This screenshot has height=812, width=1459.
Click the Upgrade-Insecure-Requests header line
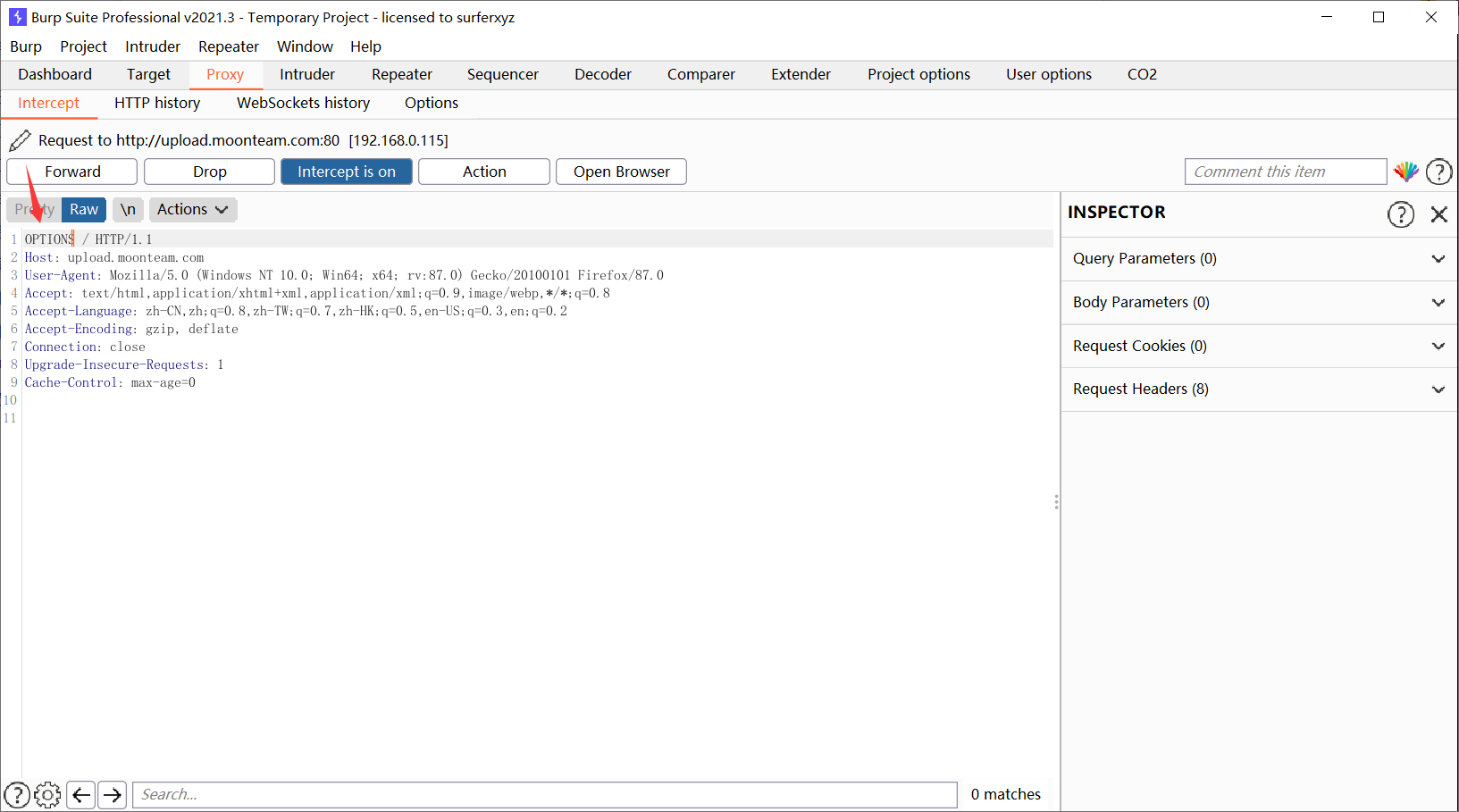[x=124, y=364]
